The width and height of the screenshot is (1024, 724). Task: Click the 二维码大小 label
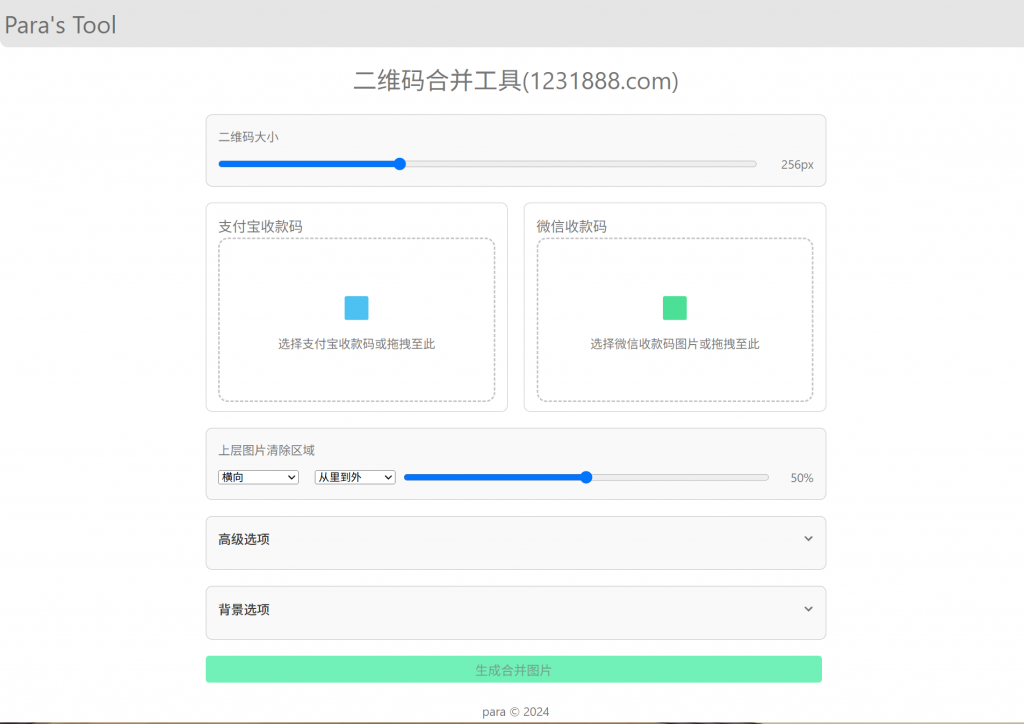click(248, 137)
